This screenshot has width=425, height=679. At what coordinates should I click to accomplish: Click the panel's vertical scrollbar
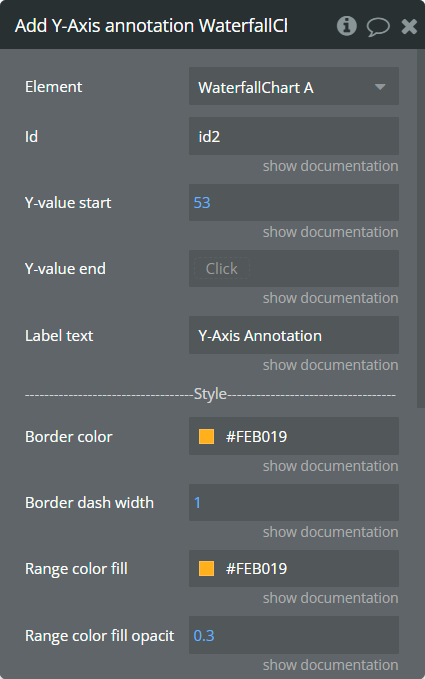[421, 228]
